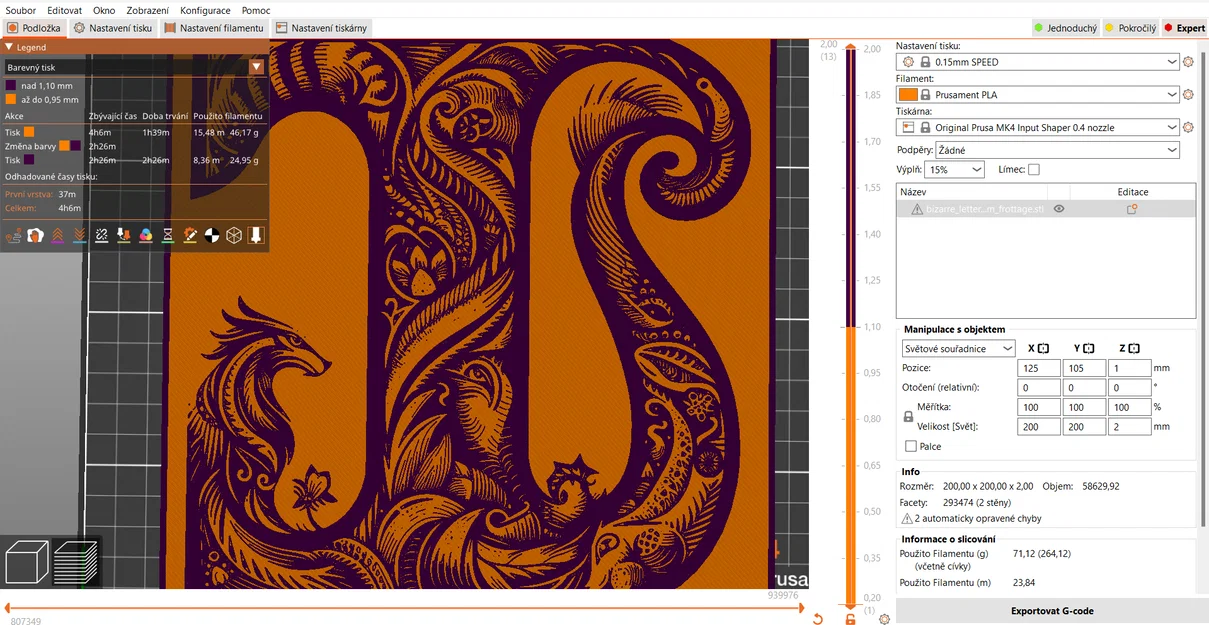
Task: Toggle Custom G-codes icon in legend
Action: (x=189, y=235)
